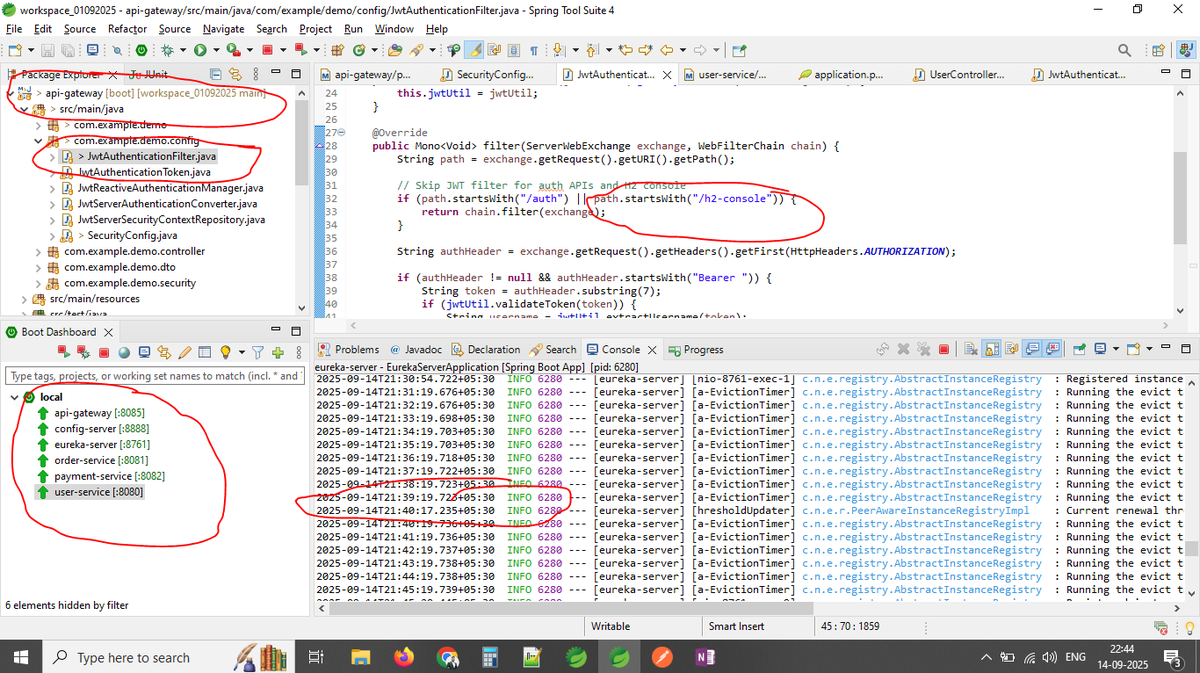
Task: Click console Pin Console icon
Action: point(1080,350)
